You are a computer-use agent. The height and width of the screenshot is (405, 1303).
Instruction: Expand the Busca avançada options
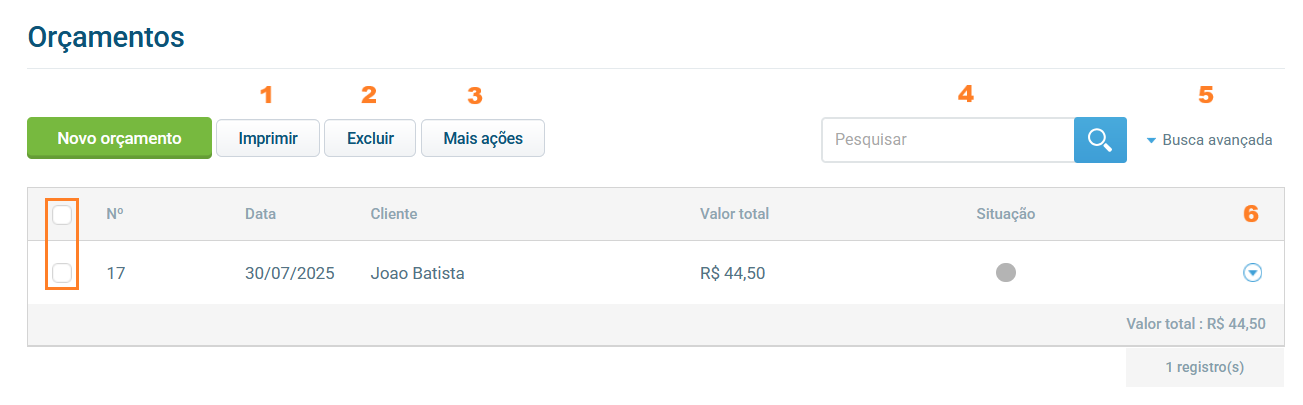coord(1210,140)
